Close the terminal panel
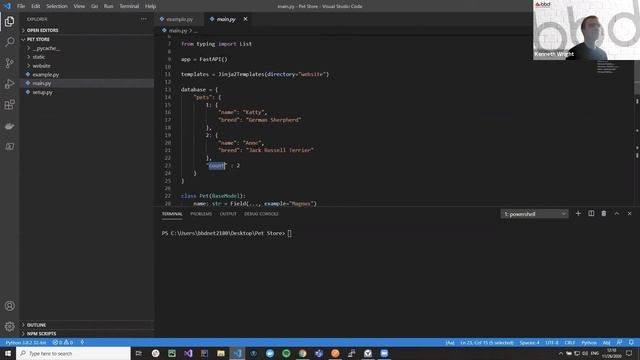 click(629, 213)
